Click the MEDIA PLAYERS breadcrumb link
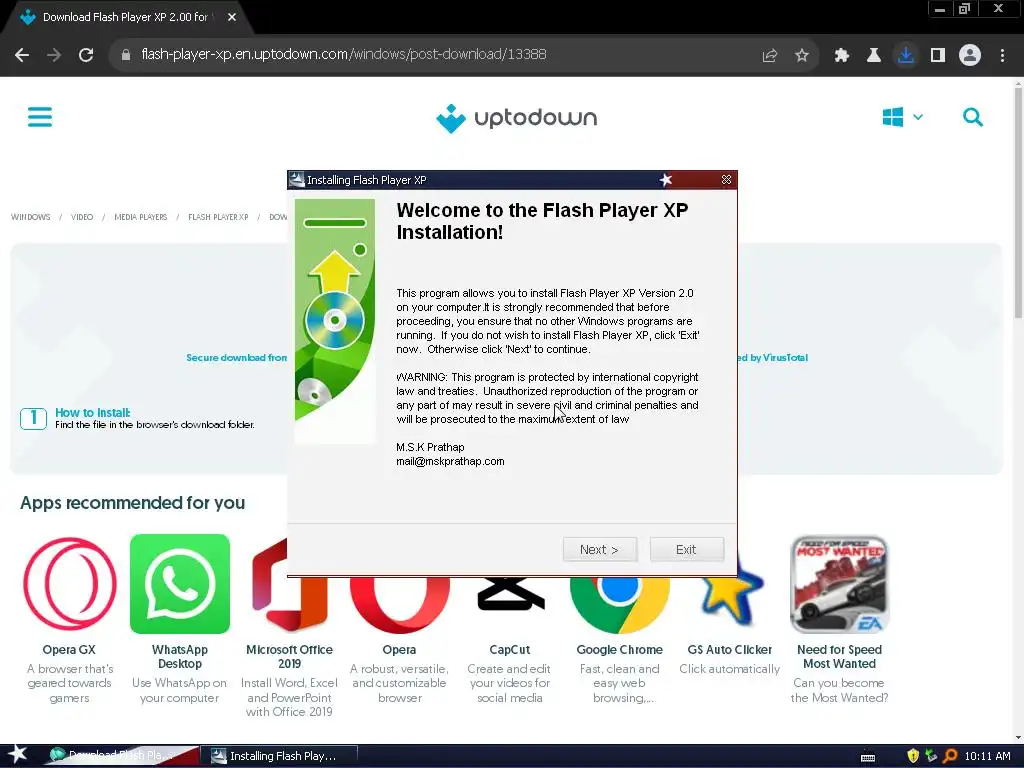The width and height of the screenshot is (1024, 768). tap(141, 217)
